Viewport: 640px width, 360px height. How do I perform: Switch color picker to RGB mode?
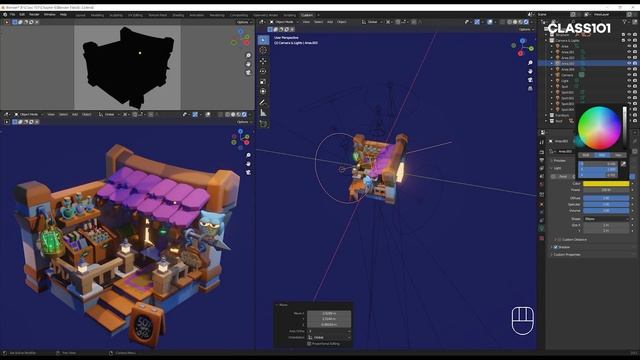(586, 155)
